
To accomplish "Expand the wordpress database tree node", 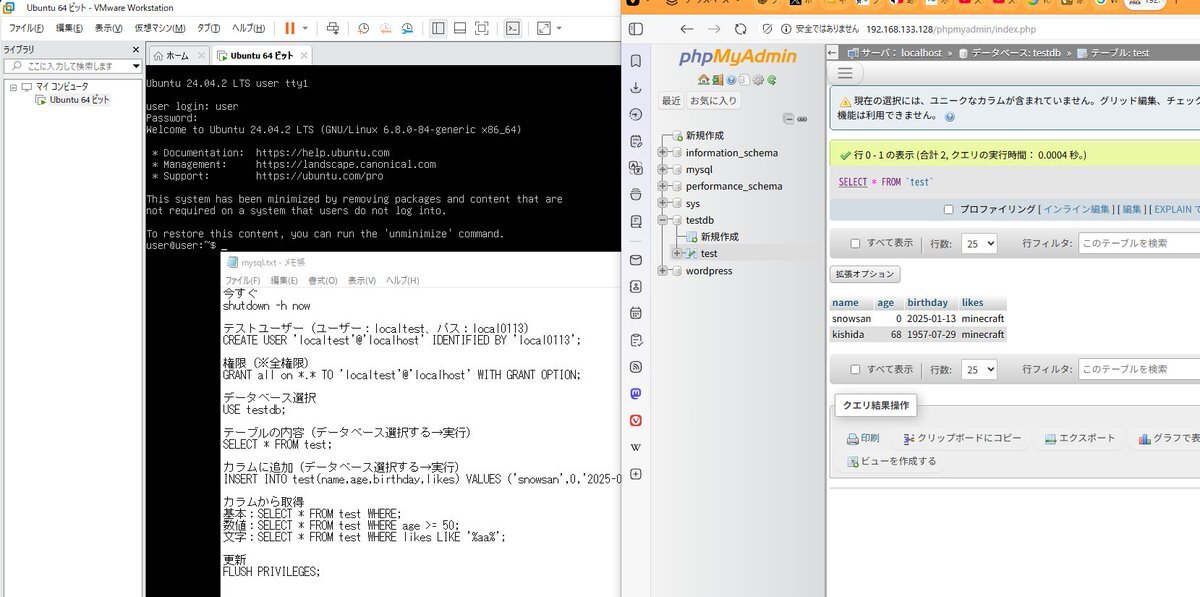I will pos(662,271).
